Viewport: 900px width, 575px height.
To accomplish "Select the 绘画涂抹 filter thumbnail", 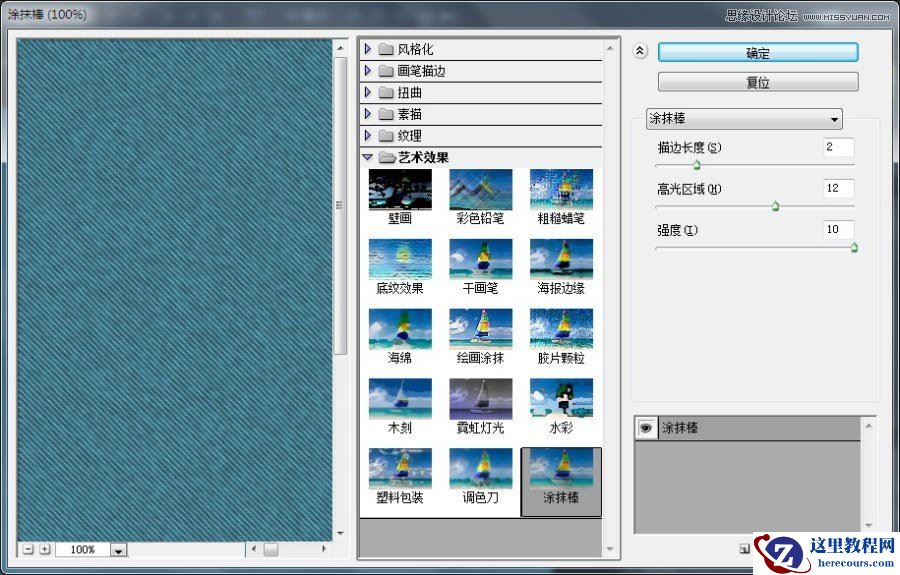I will (x=480, y=329).
